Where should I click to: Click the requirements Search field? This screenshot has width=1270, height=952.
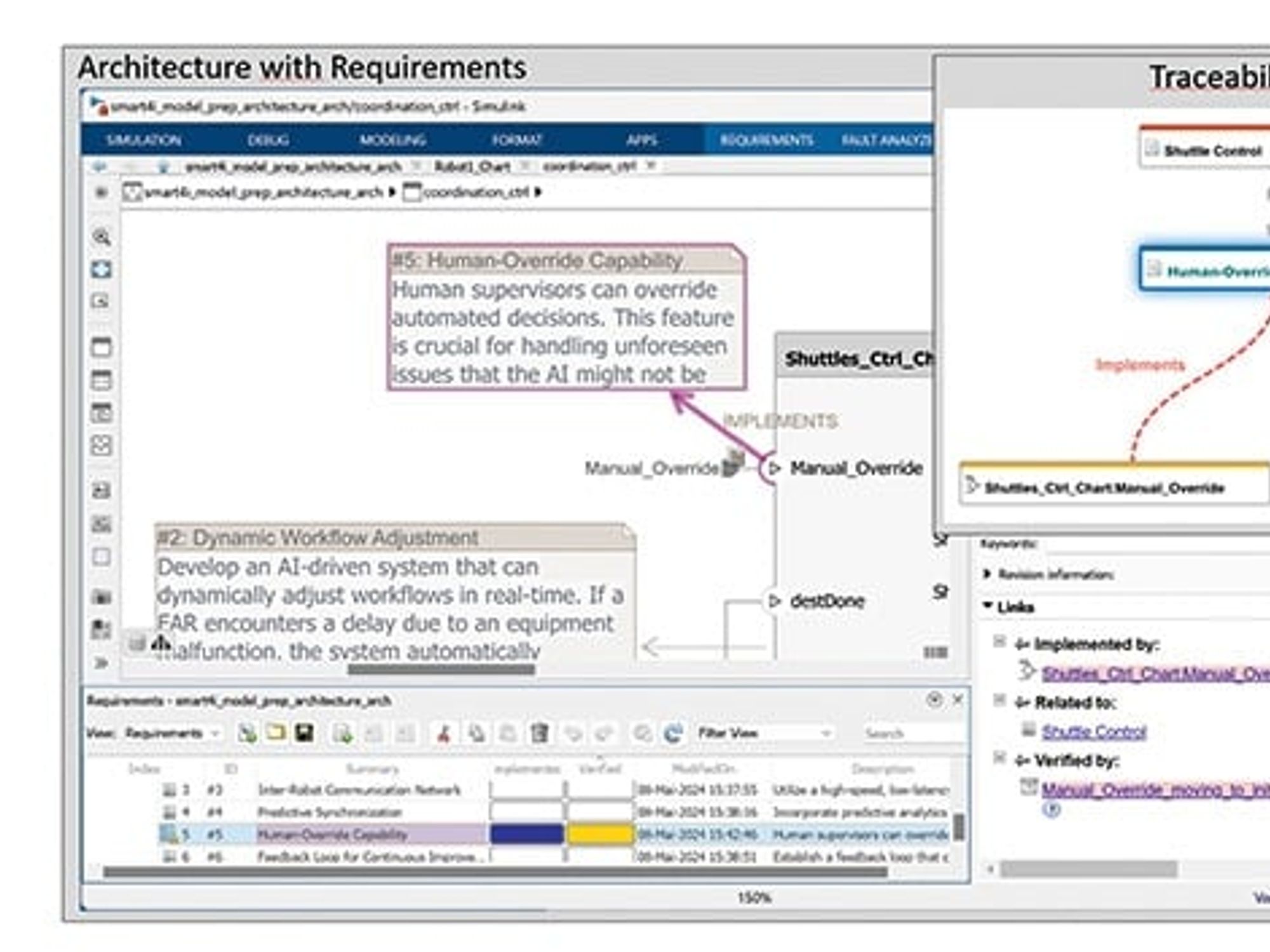click(914, 733)
